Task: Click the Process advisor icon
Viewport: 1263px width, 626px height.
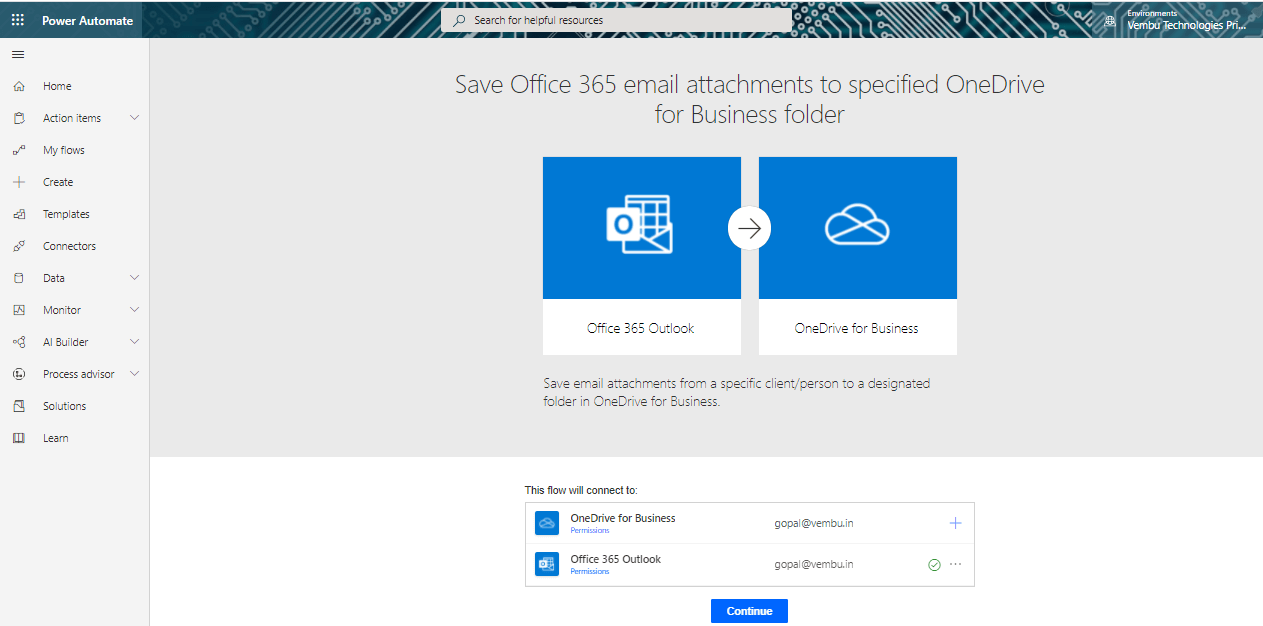Action: [x=19, y=374]
